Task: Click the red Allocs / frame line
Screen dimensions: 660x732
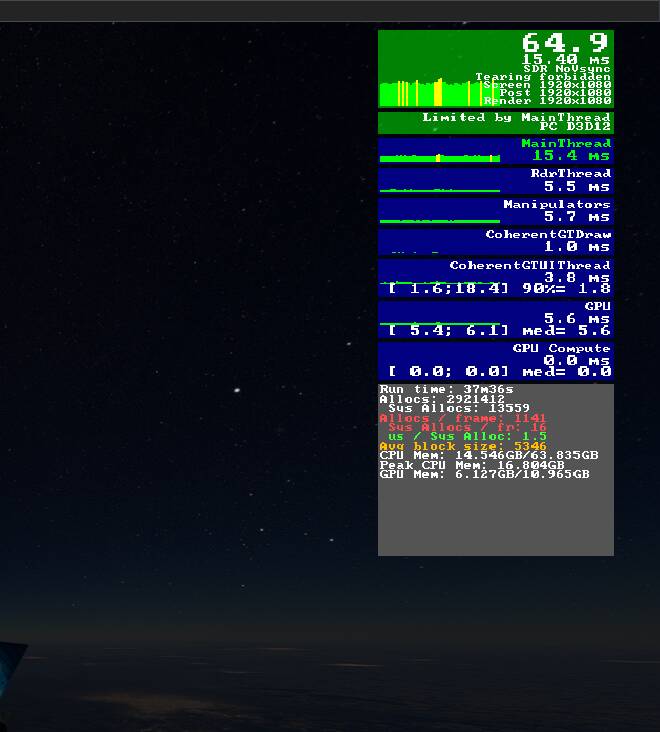Action: (x=462, y=418)
